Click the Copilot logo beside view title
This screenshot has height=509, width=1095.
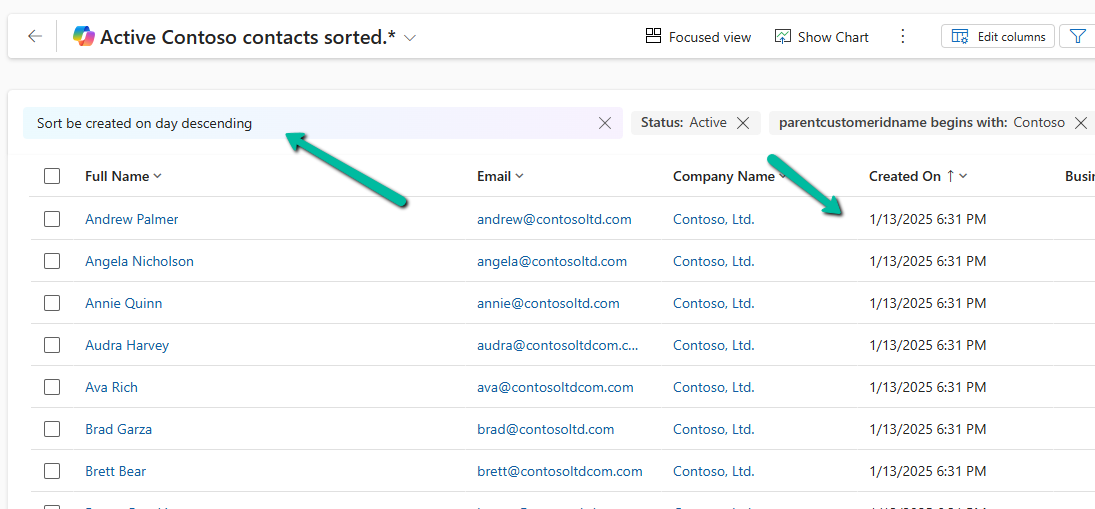(84, 37)
